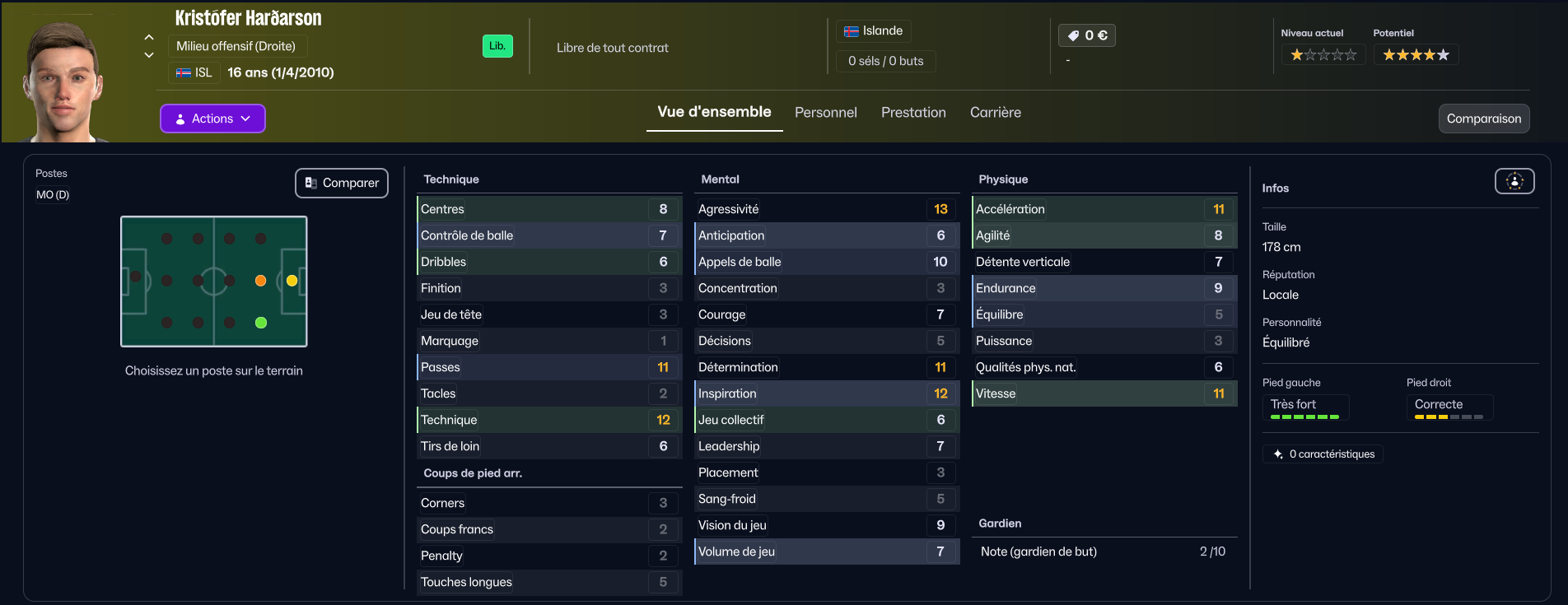The image size is (1568, 605).
Task: Click the sparkle icon for 0 caractéristiques
Action: [x=1278, y=454]
